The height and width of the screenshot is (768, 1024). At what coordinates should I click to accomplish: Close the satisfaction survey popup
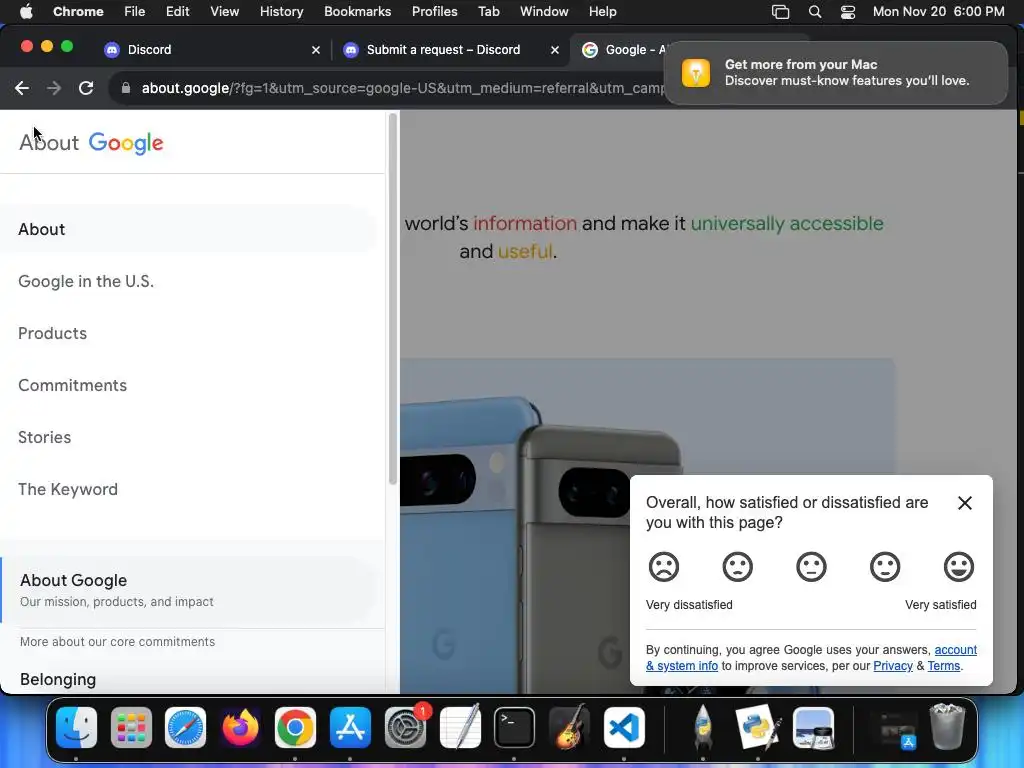[x=965, y=503]
